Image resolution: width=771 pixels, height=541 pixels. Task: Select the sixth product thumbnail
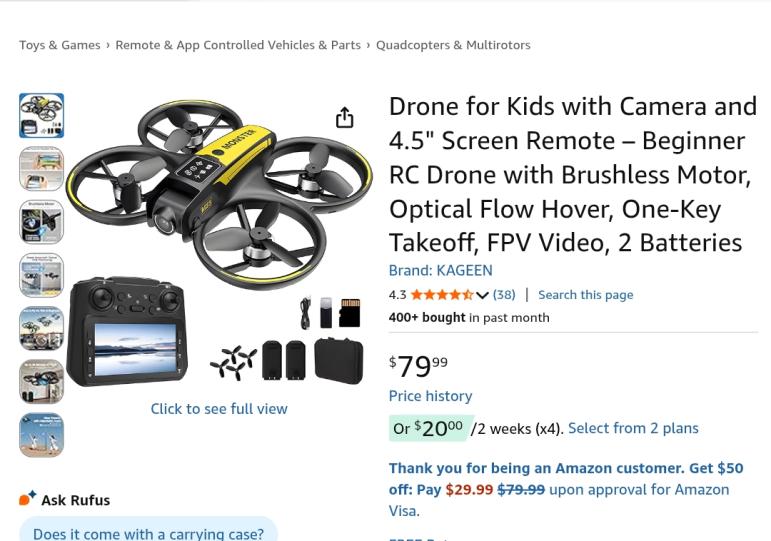(x=41, y=382)
